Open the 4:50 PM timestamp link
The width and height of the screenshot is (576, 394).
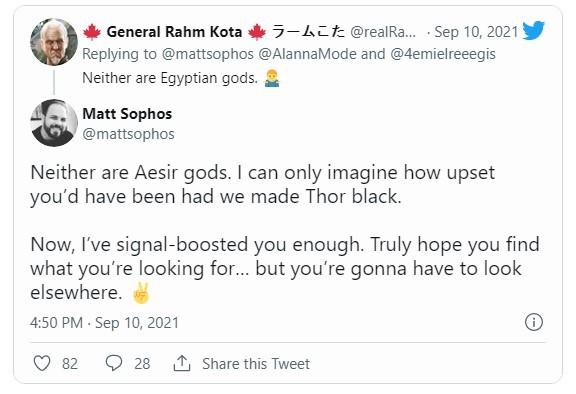point(104,323)
